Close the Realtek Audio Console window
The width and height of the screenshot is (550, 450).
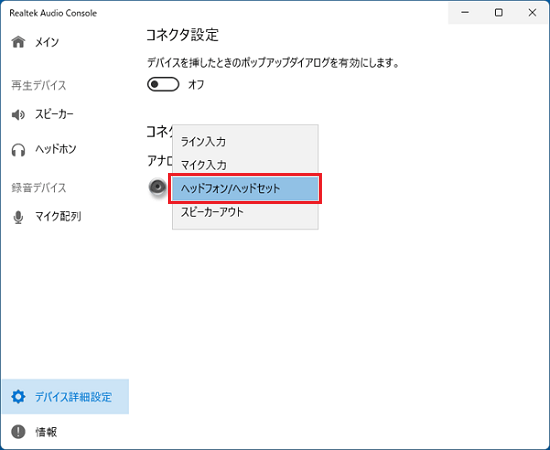[x=532, y=13]
